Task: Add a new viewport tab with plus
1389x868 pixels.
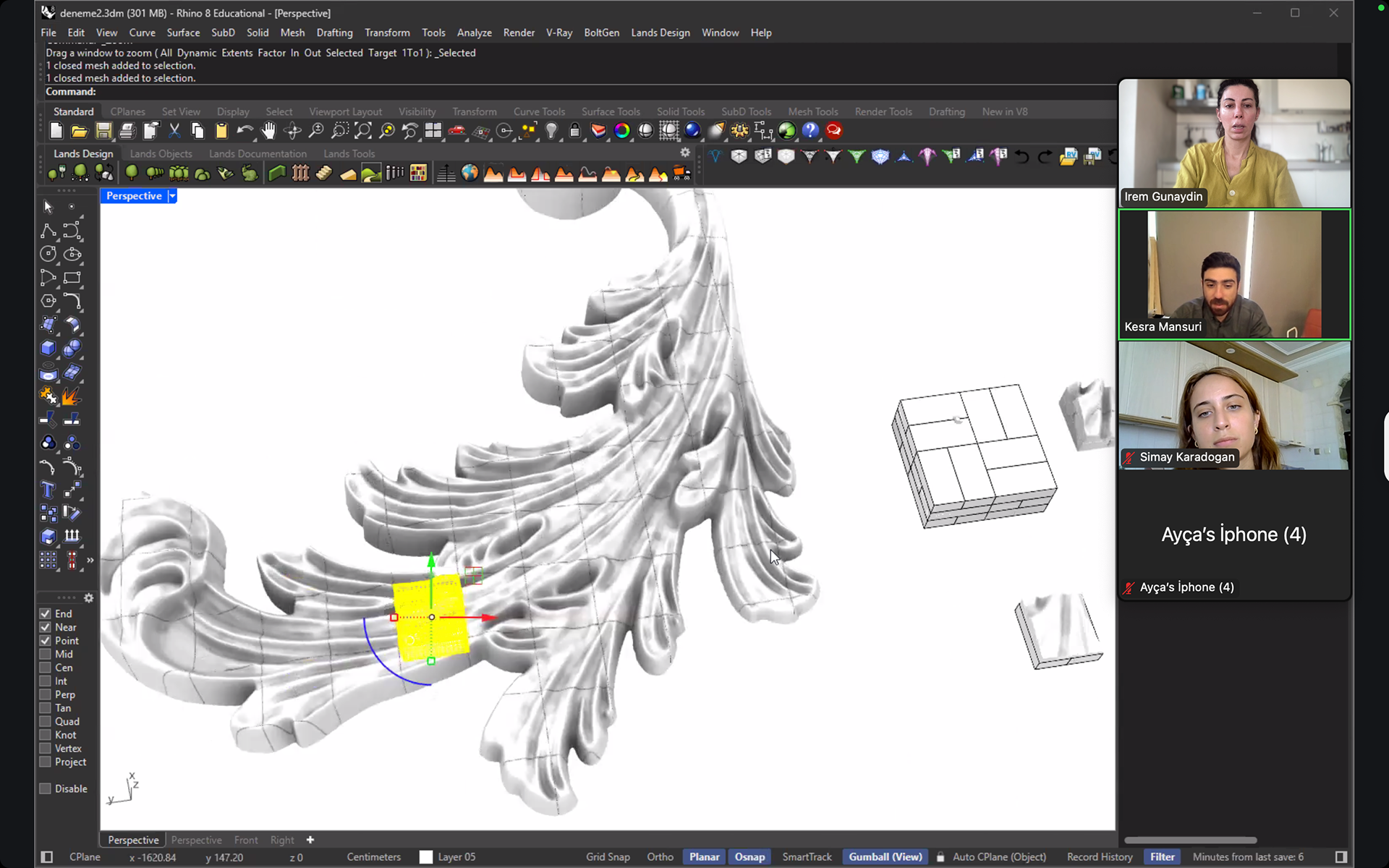Action: point(310,840)
